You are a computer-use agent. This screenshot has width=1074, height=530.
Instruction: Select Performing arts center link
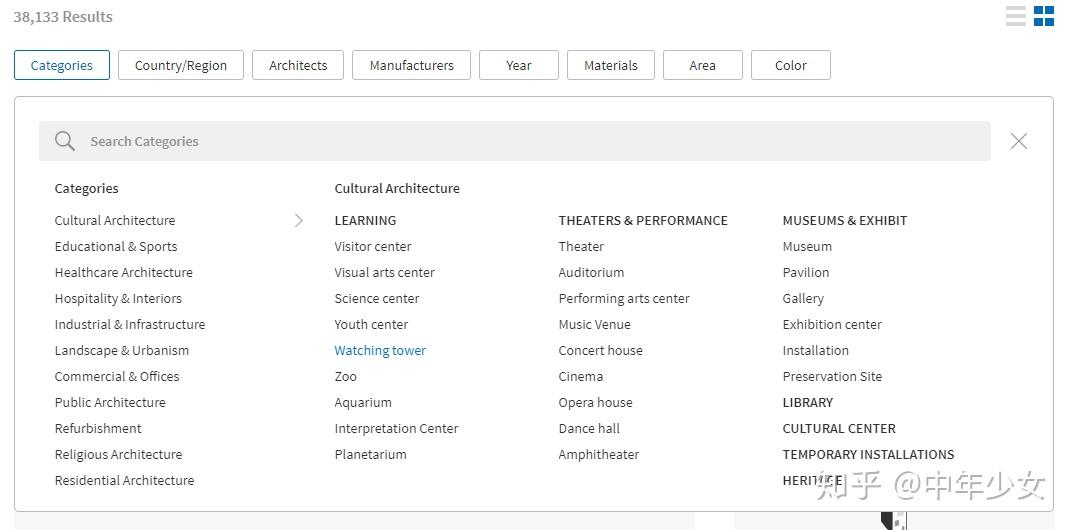(x=624, y=298)
